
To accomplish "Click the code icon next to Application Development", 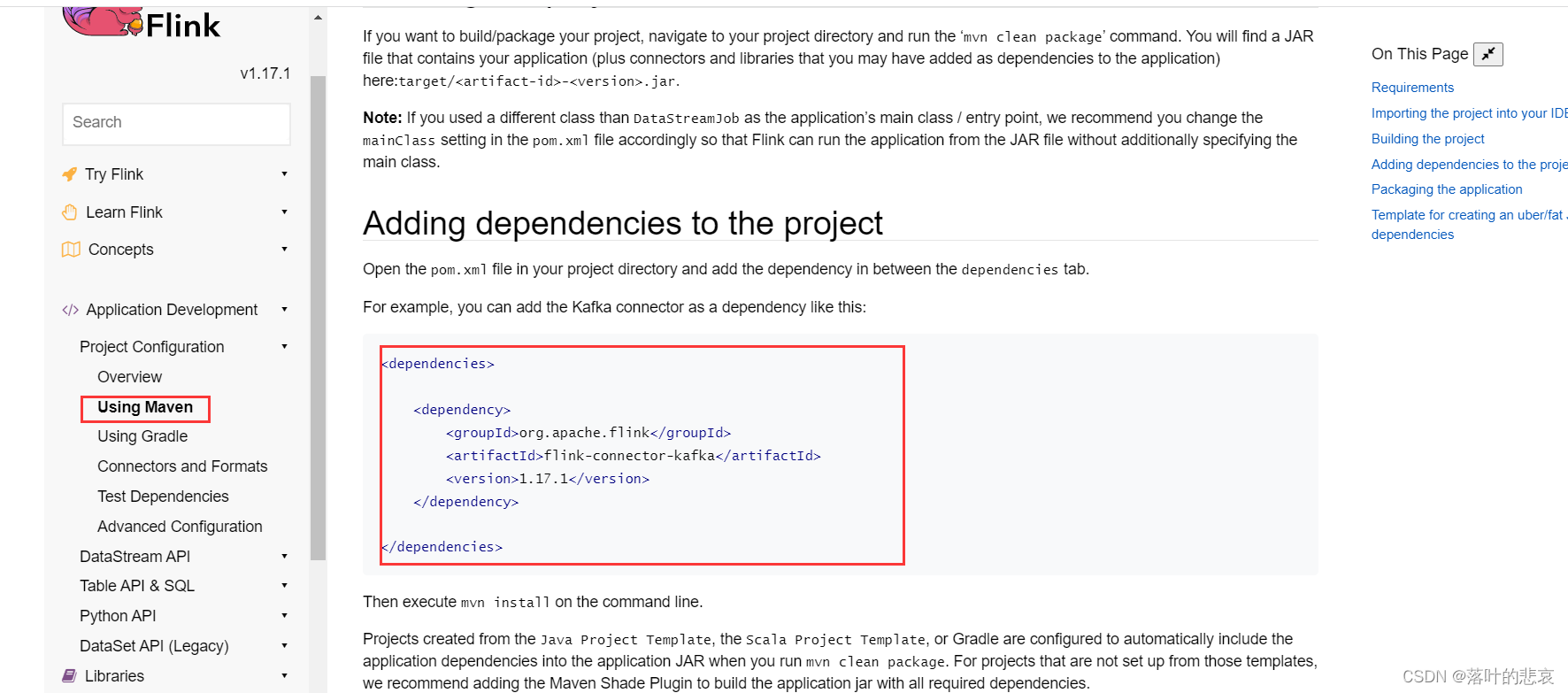I will (x=70, y=310).
